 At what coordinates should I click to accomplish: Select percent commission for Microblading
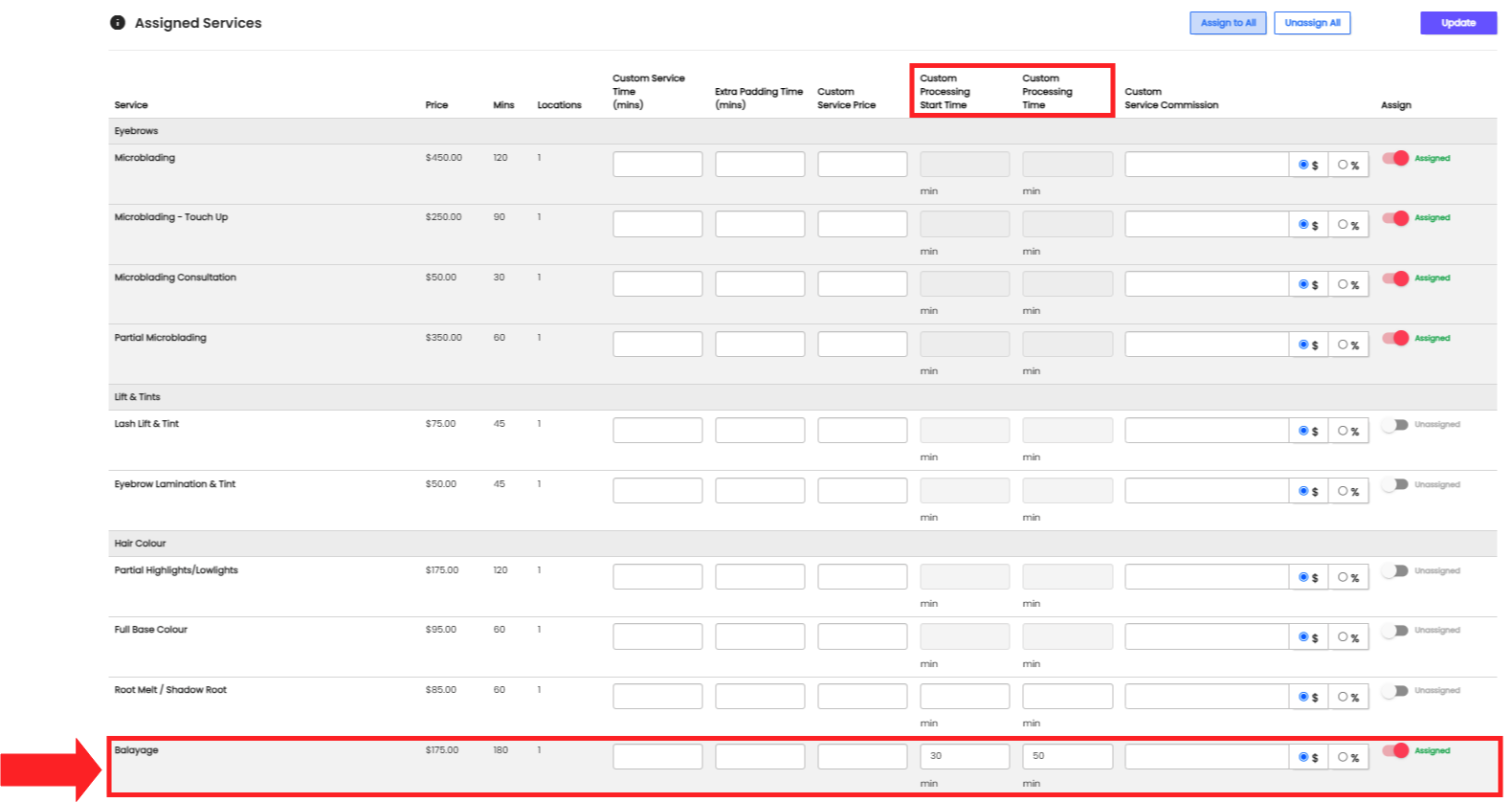(x=1343, y=165)
